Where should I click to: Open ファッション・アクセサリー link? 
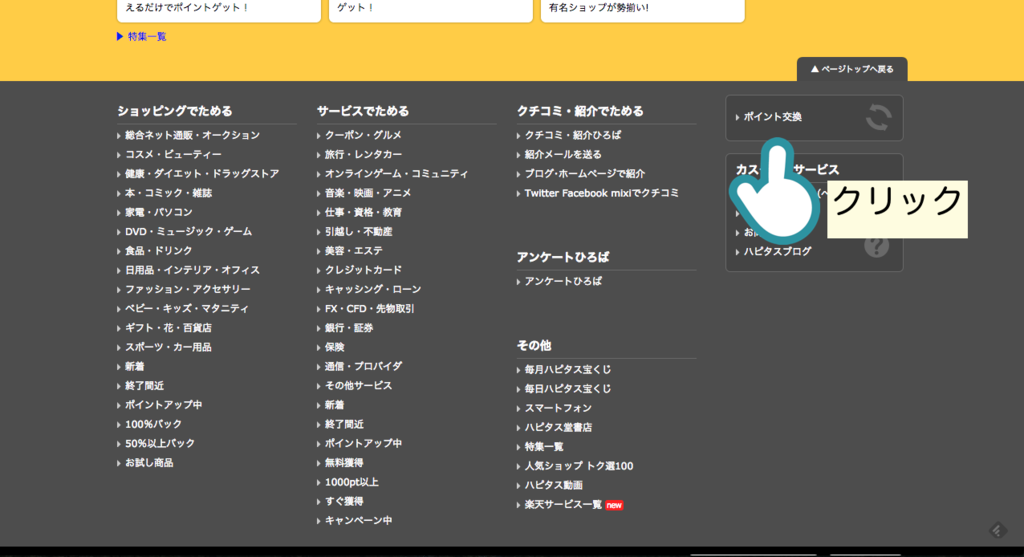pyautogui.click(x=187, y=289)
